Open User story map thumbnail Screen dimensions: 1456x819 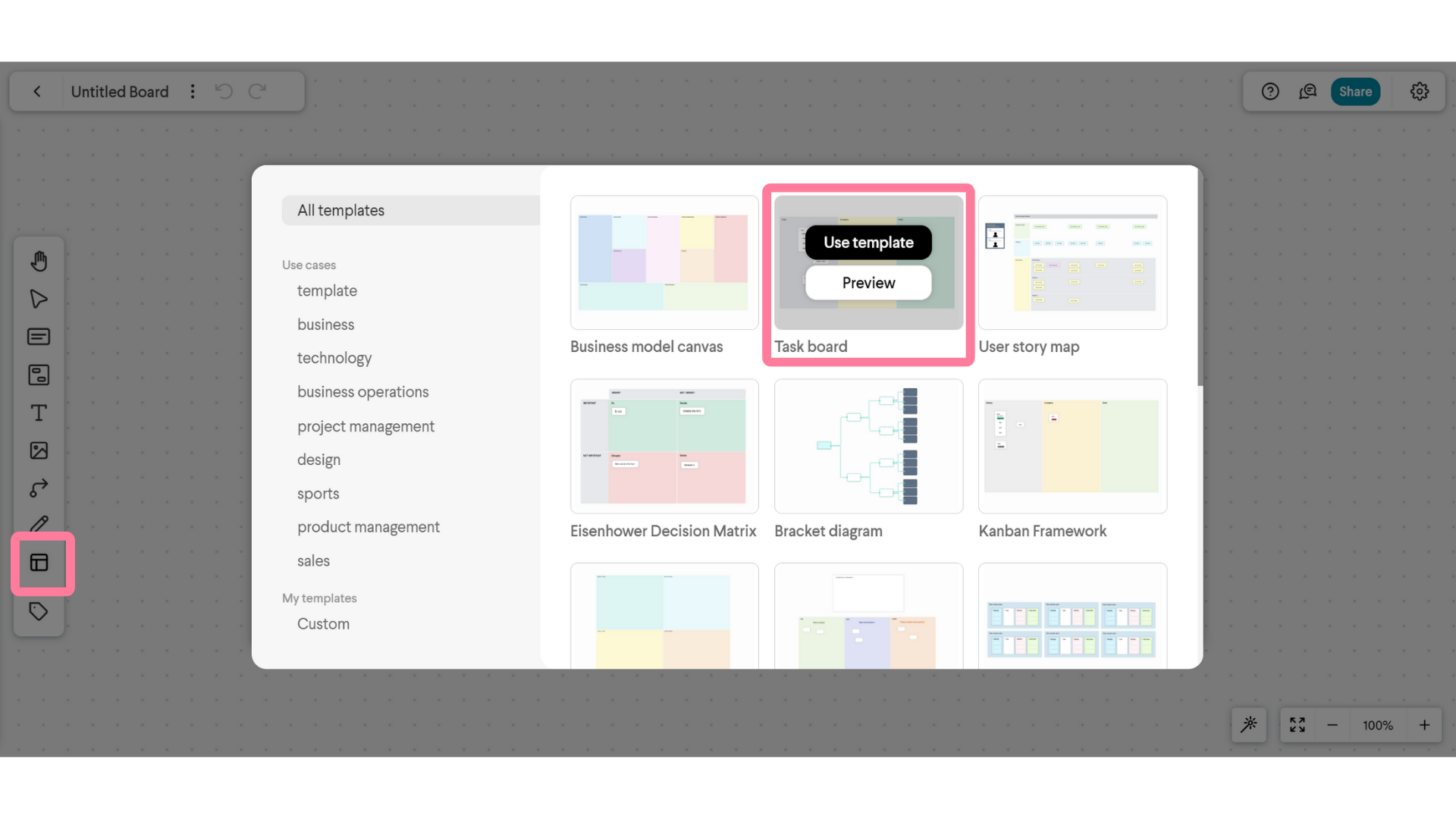[x=1072, y=262]
